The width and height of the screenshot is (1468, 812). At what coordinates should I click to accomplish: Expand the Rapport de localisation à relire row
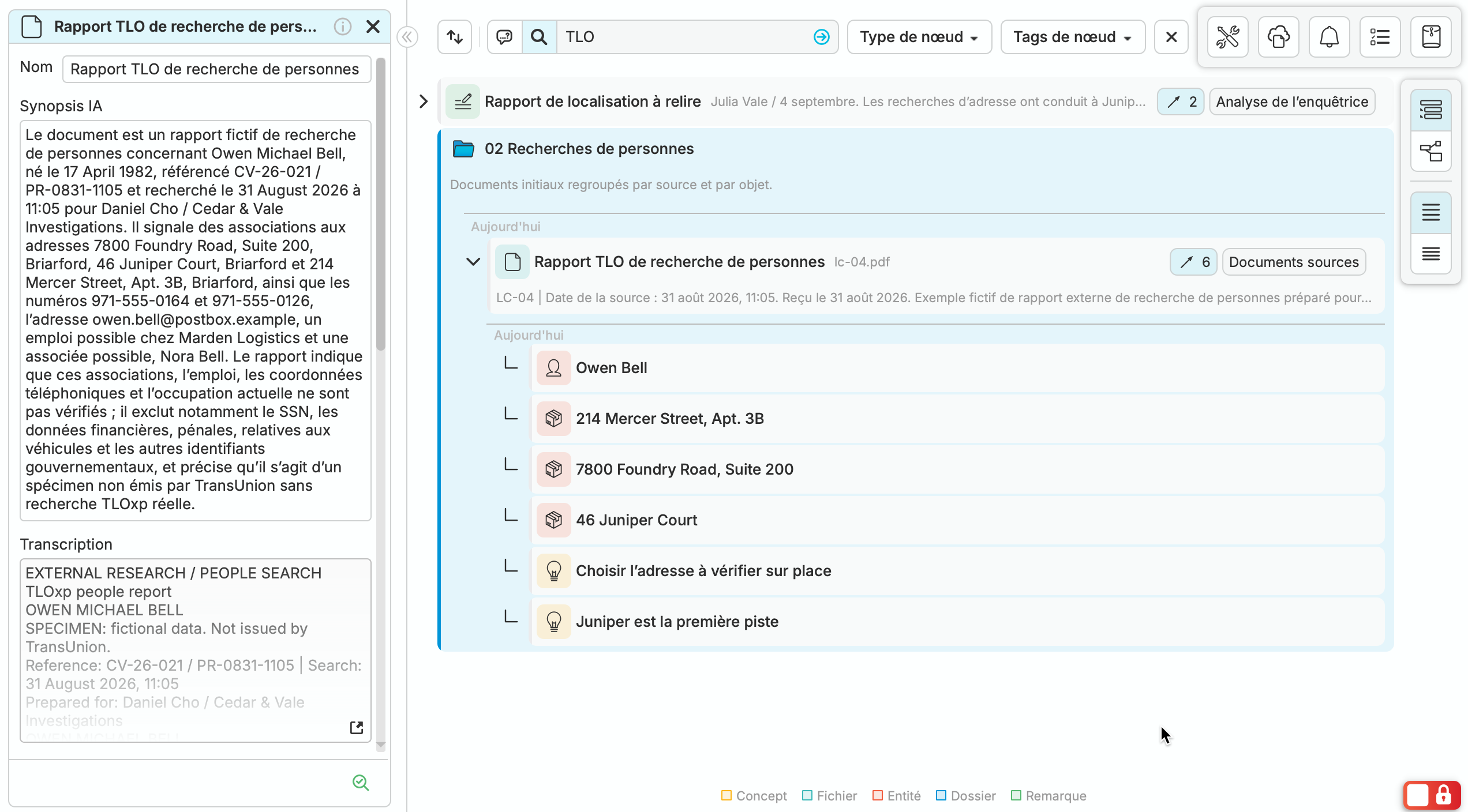pyautogui.click(x=423, y=101)
